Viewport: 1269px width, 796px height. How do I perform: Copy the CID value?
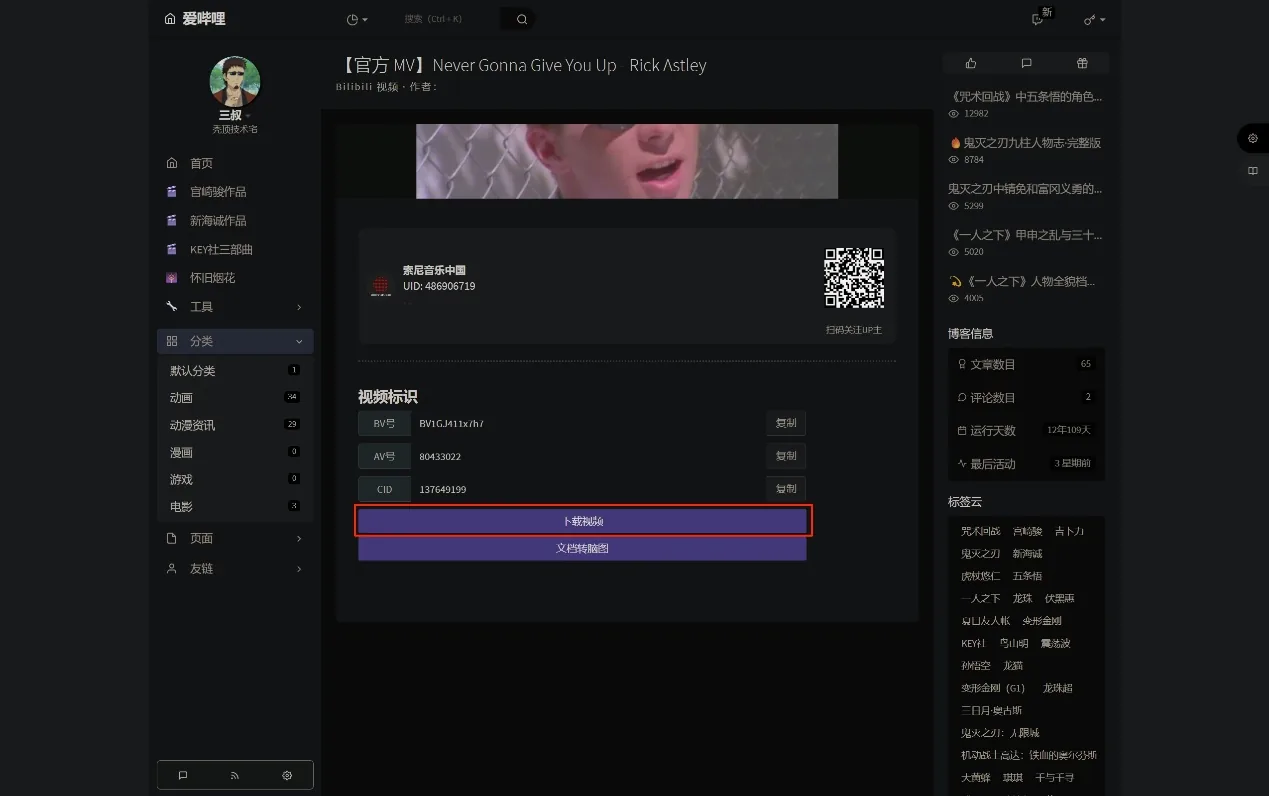786,489
